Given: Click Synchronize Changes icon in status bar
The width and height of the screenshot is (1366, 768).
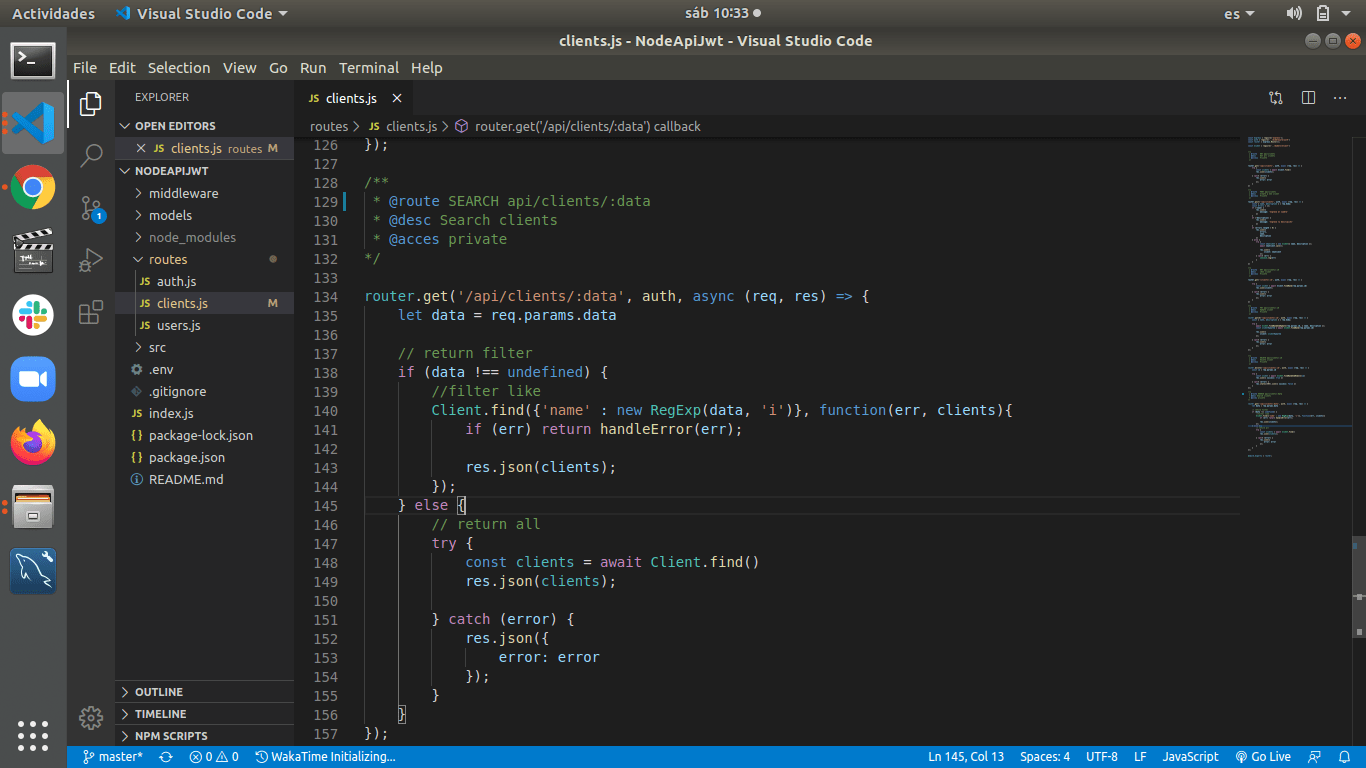Looking at the screenshot, I should click(x=166, y=757).
